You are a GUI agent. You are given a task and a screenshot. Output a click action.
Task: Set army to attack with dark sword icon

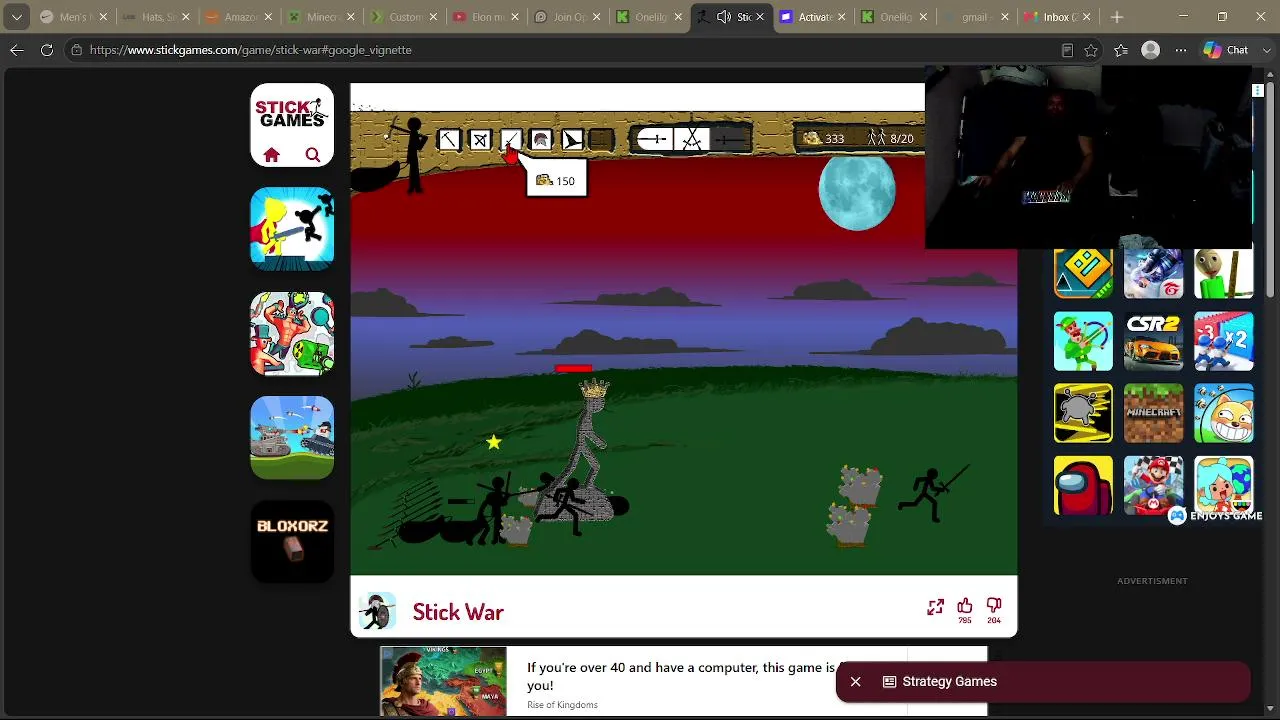pos(730,140)
